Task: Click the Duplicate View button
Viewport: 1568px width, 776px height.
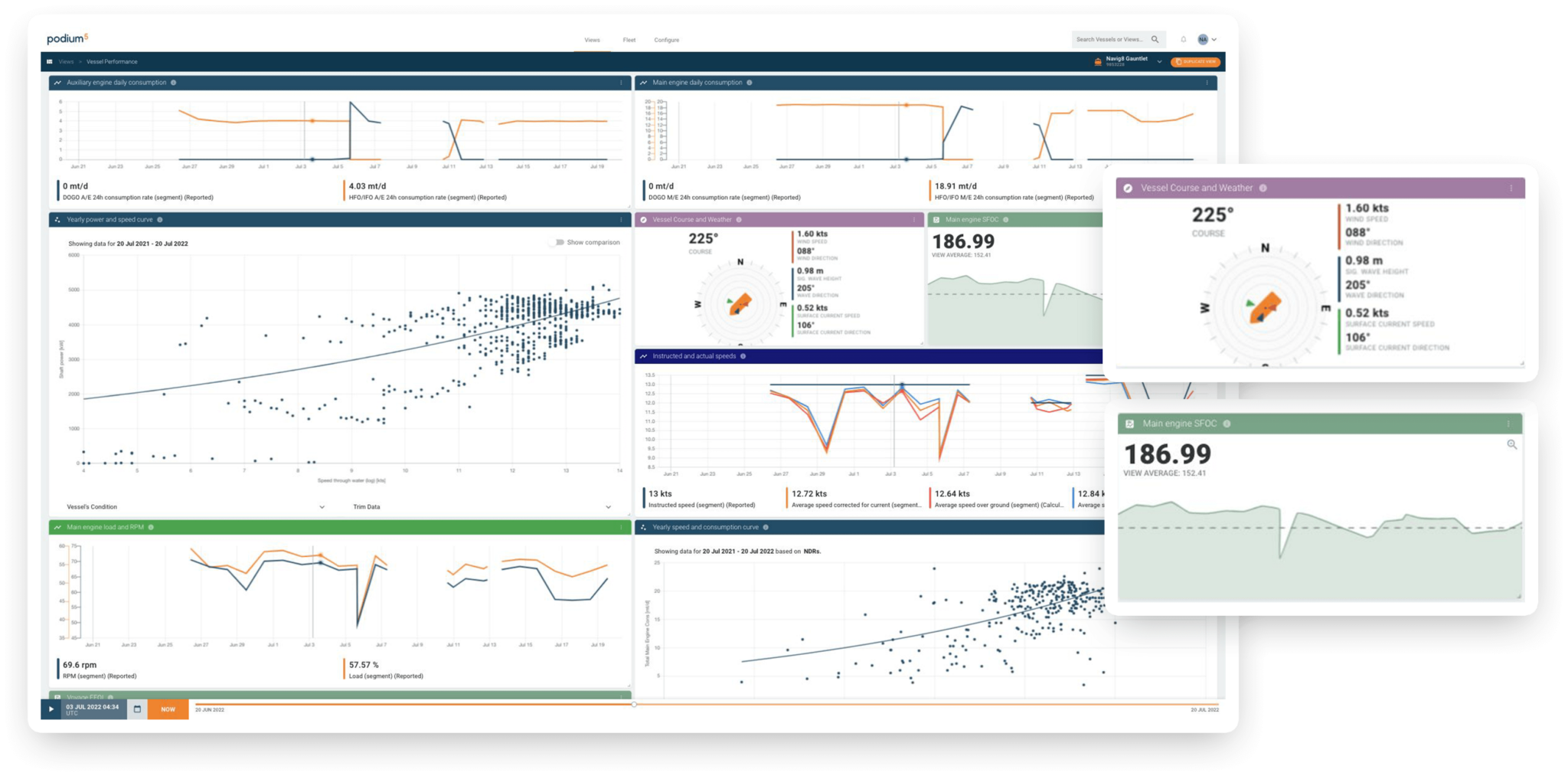Action: (x=1196, y=61)
